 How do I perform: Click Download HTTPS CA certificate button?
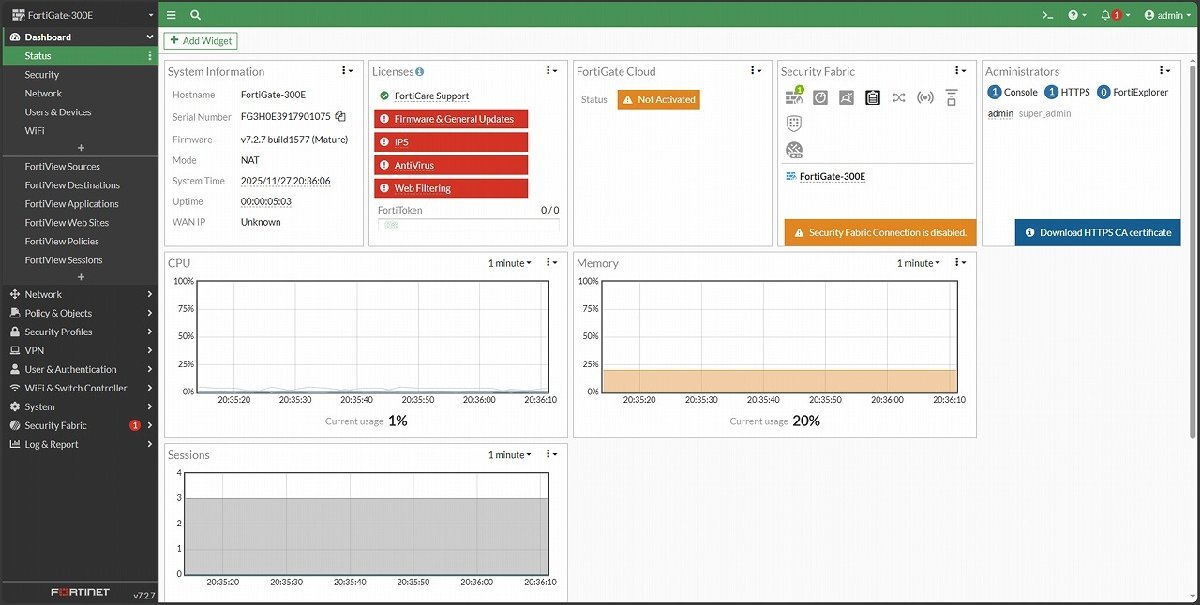(x=1097, y=232)
